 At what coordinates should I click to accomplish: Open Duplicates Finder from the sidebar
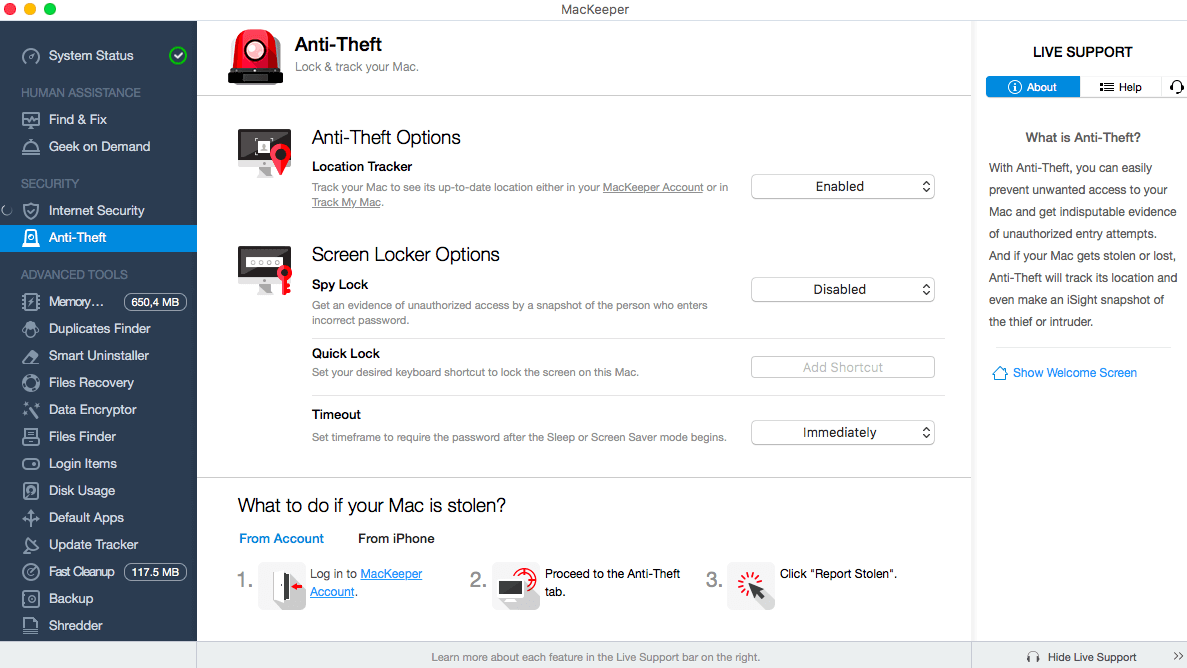coord(98,329)
